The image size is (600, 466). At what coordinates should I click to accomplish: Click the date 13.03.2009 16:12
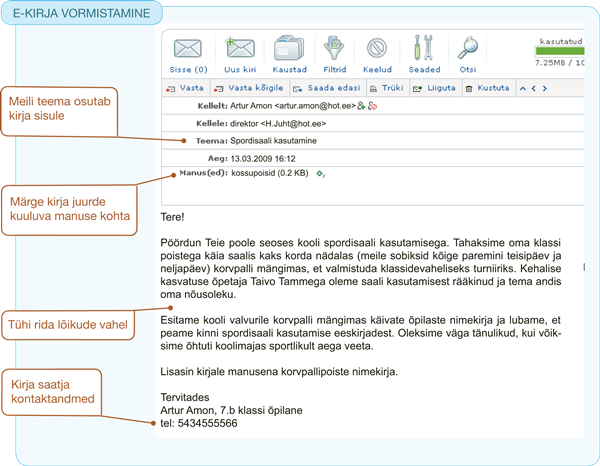tap(263, 158)
